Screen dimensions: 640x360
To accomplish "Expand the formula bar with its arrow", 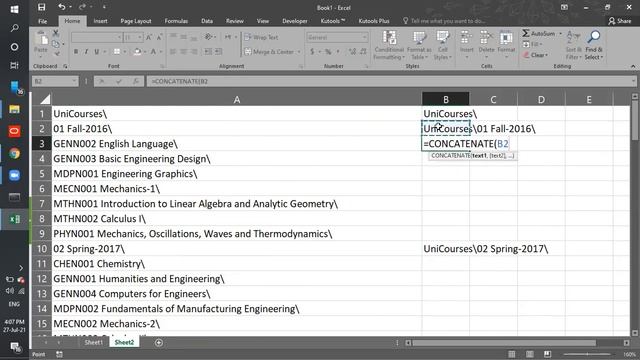I will click(633, 81).
